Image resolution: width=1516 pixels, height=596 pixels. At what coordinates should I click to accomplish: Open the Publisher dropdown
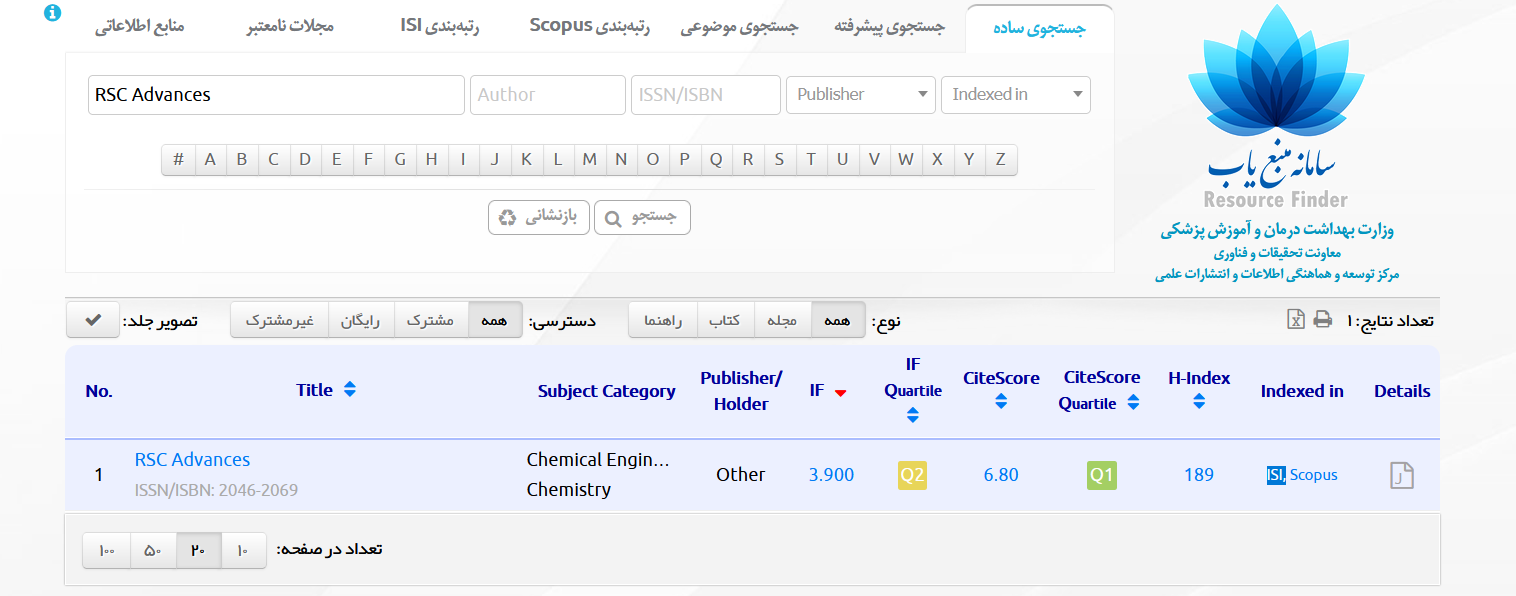(861, 95)
